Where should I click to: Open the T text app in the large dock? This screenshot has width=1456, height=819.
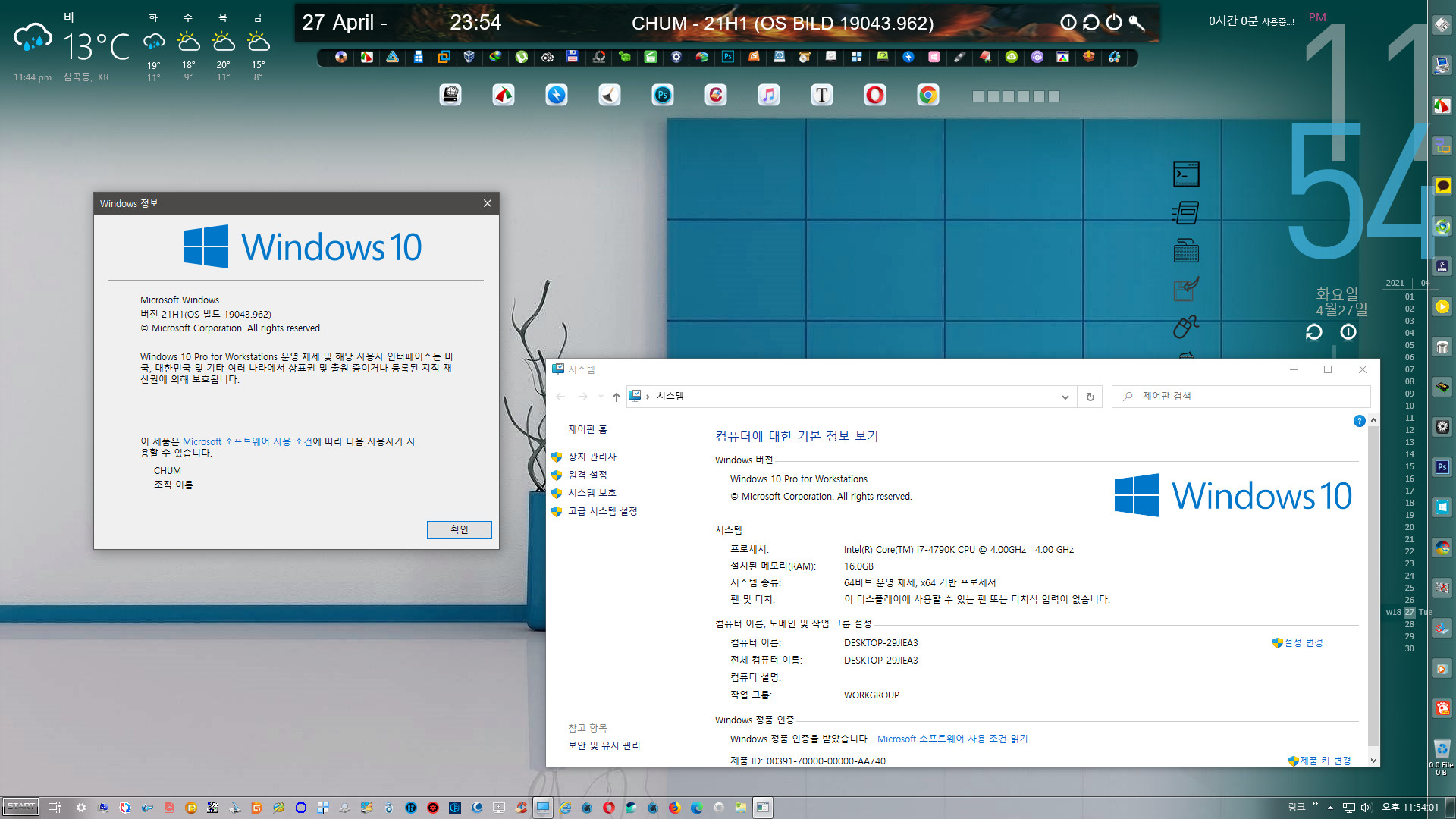click(822, 95)
